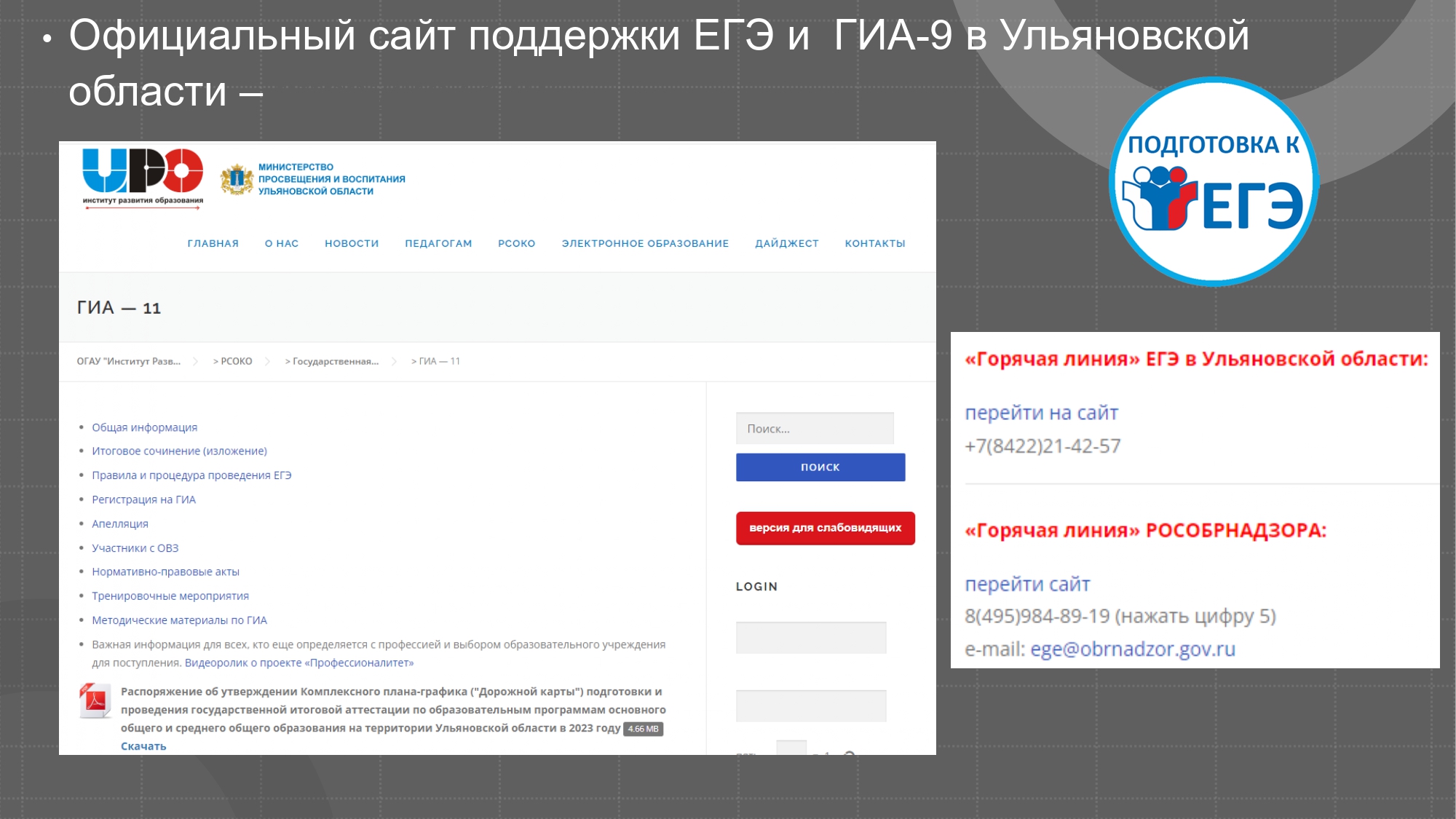Click the second LOGIN input field
Viewport: 1456px width, 819px height.
811,706
